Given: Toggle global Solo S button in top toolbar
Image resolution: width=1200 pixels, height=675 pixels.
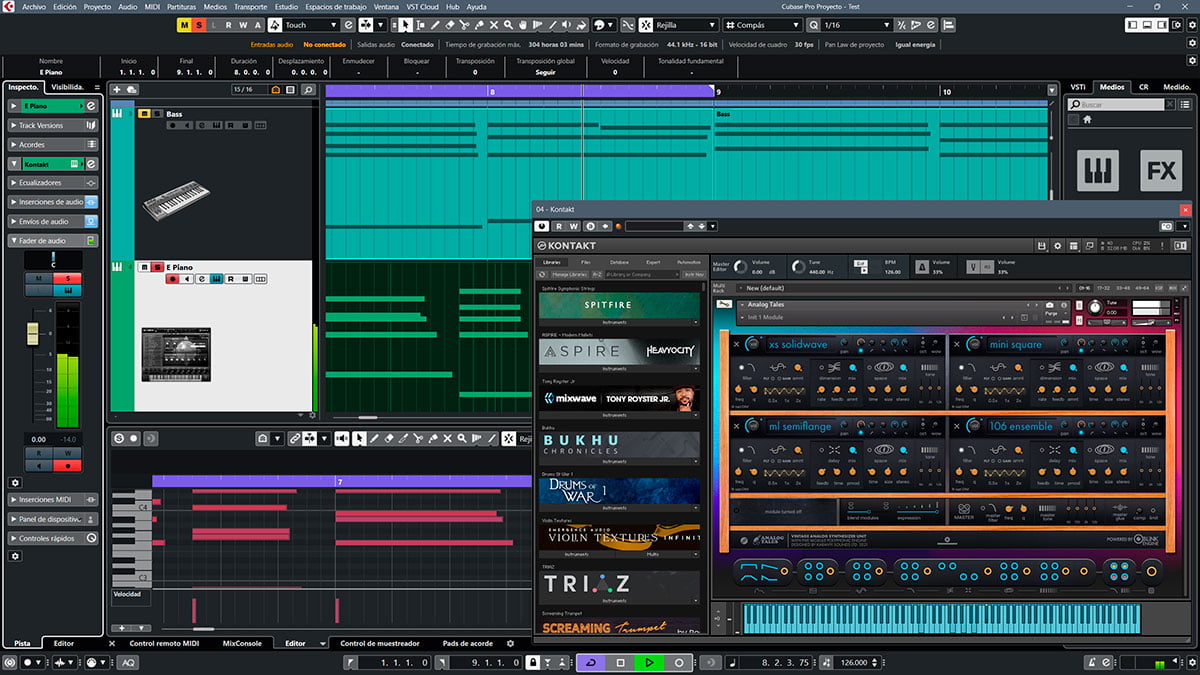Looking at the screenshot, I should [199, 25].
